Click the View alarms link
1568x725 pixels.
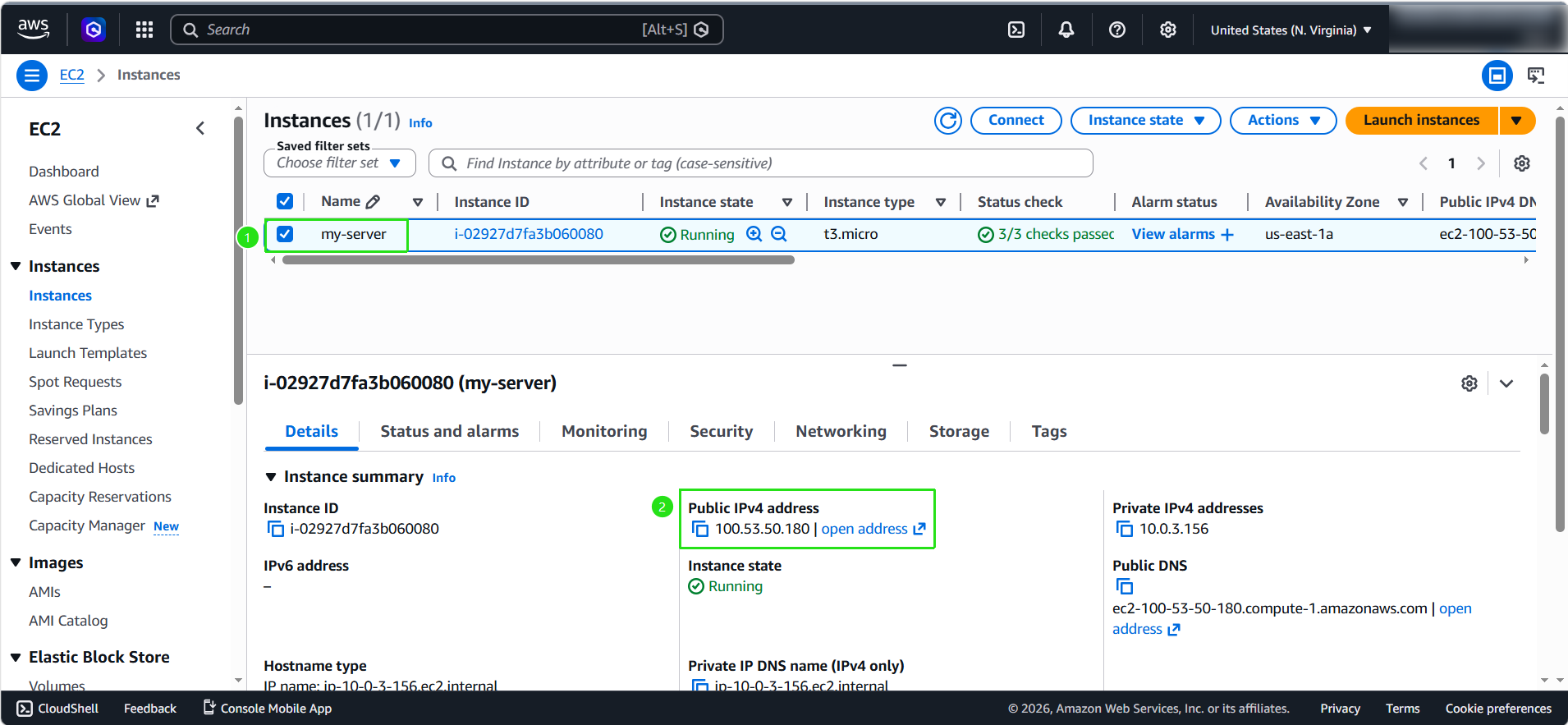click(1173, 234)
